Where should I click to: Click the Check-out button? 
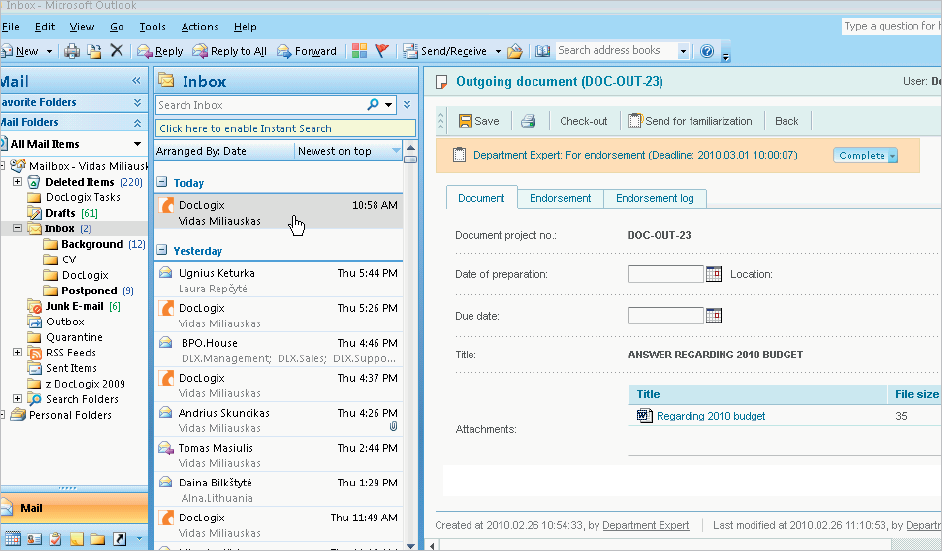(583, 121)
